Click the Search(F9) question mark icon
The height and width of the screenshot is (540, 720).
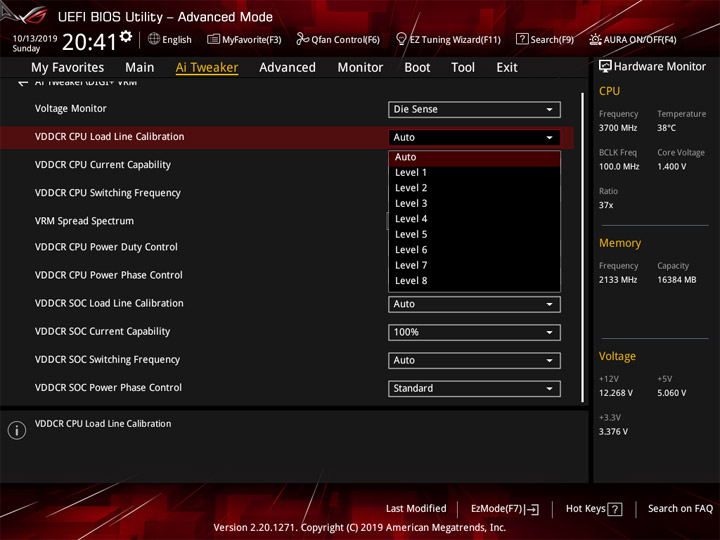522,39
